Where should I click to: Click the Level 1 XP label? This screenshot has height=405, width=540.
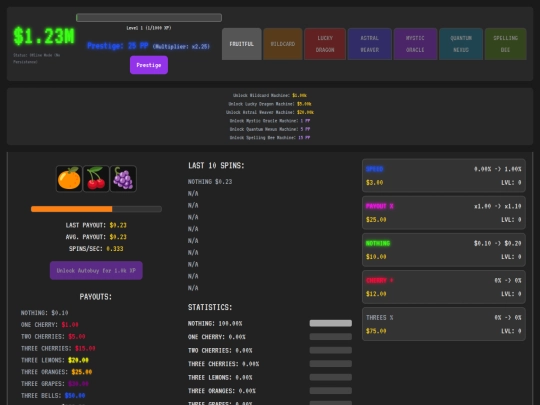tap(149, 28)
